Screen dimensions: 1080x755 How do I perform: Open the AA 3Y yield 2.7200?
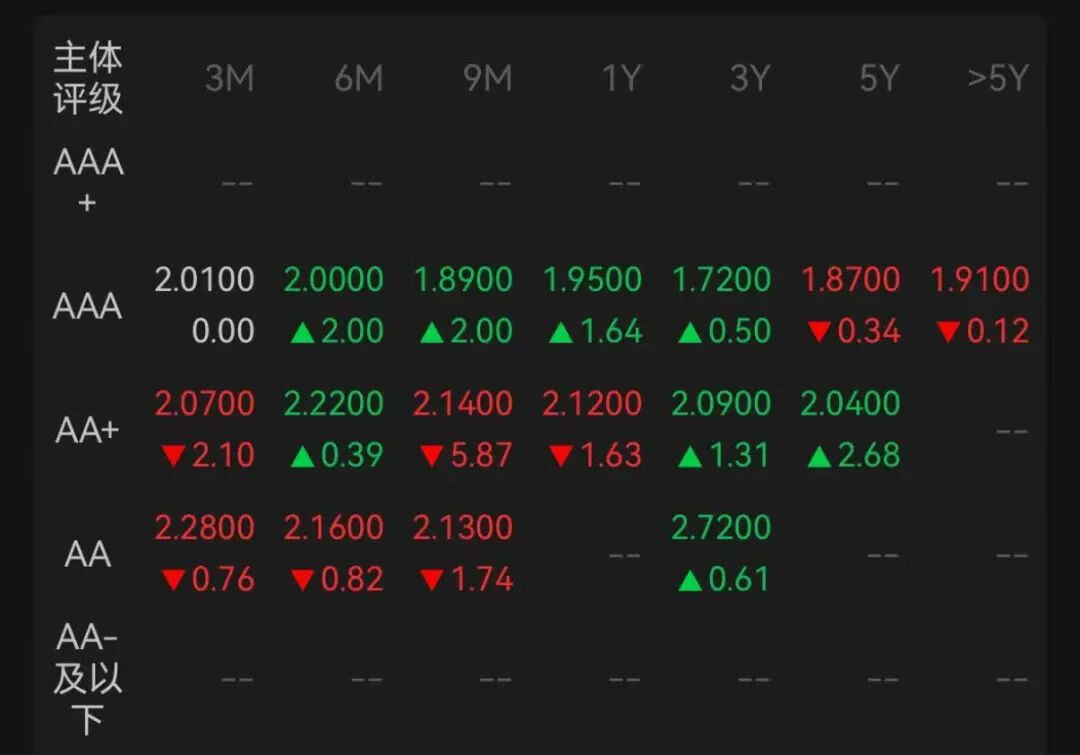(721, 528)
